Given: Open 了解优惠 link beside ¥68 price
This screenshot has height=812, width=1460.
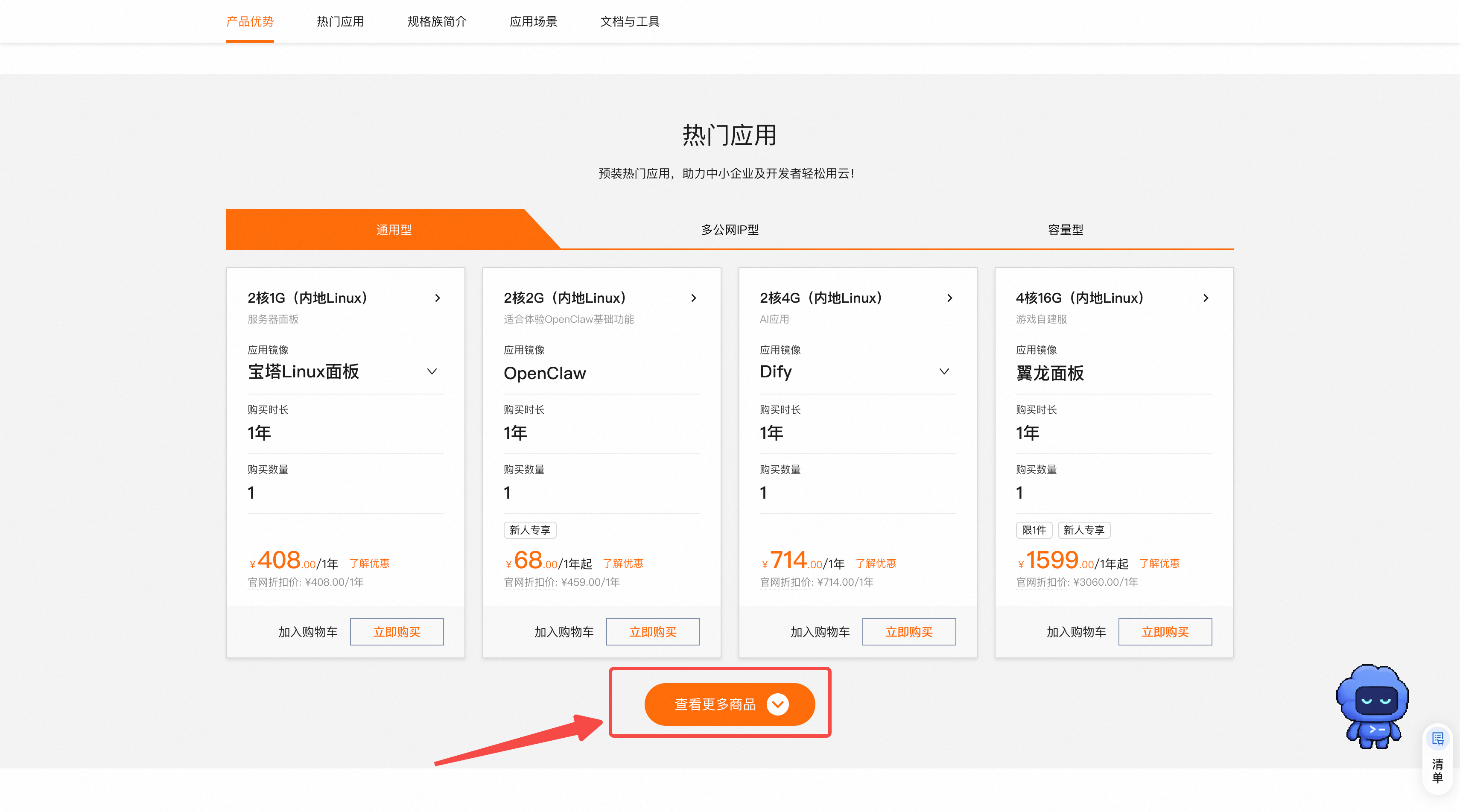Looking at the screenshot, I should click(x=623, y=563).
